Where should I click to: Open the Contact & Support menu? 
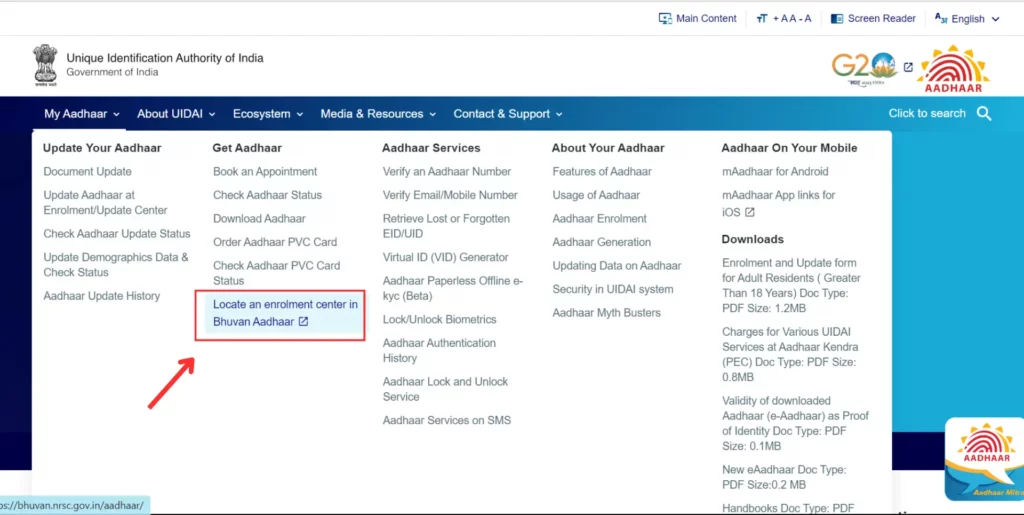pyautogui.click(x=507, y=114)
